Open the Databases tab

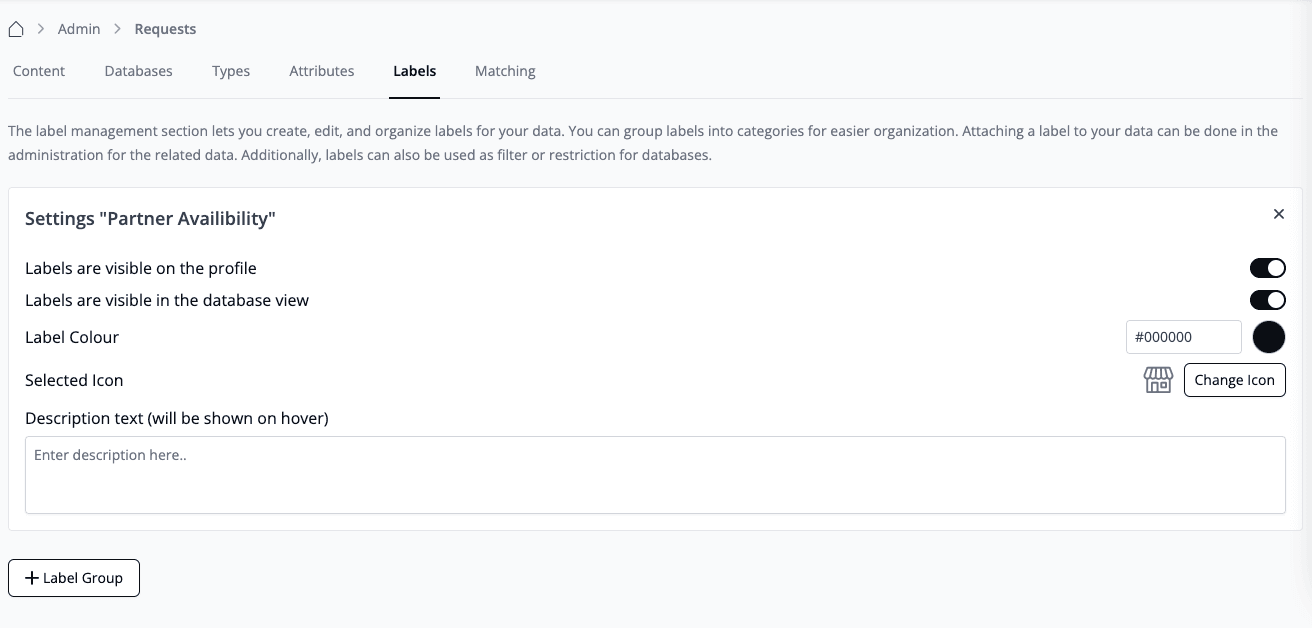[138, 71]
